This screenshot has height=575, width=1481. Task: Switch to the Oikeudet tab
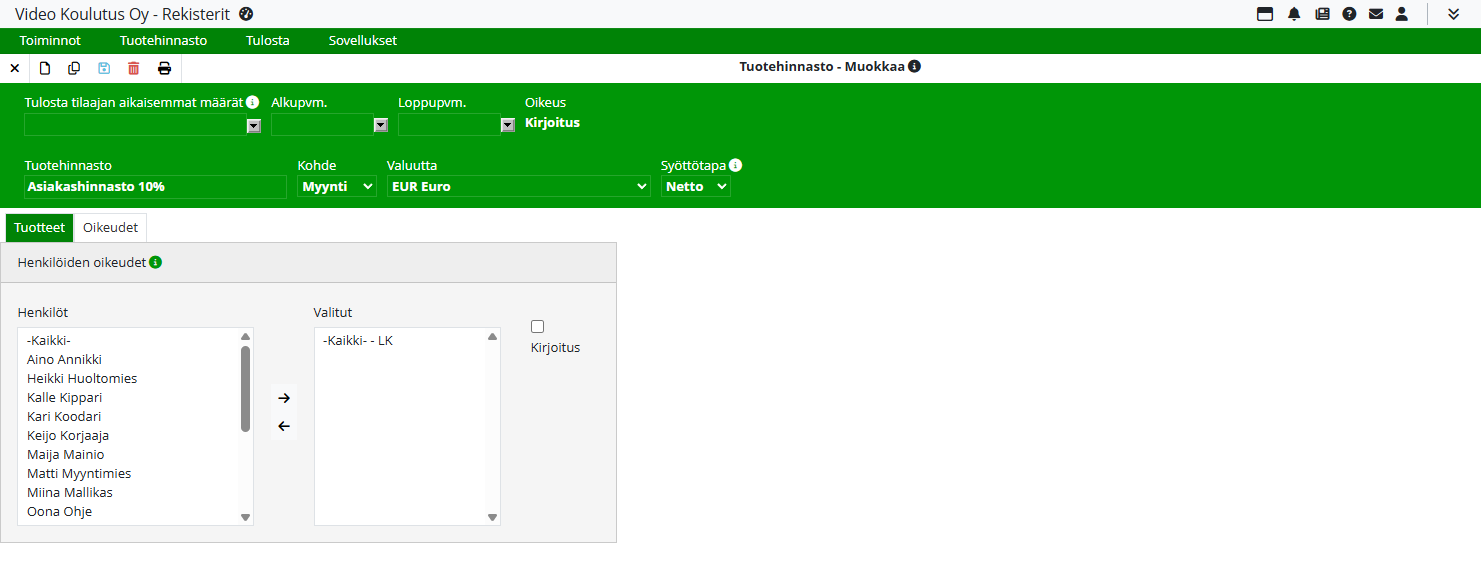110,228
